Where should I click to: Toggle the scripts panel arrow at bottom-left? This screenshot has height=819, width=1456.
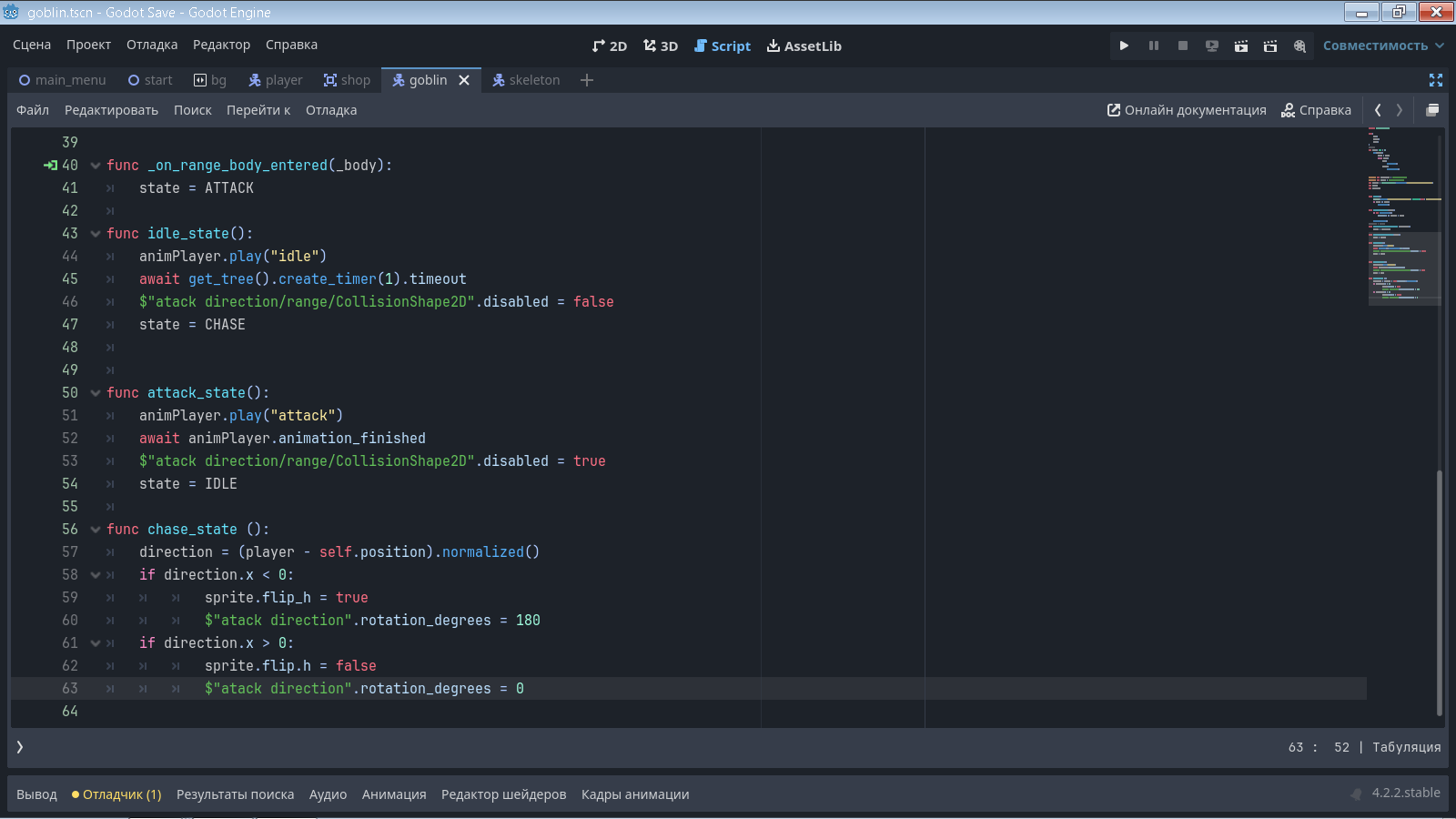pos(20,747)
